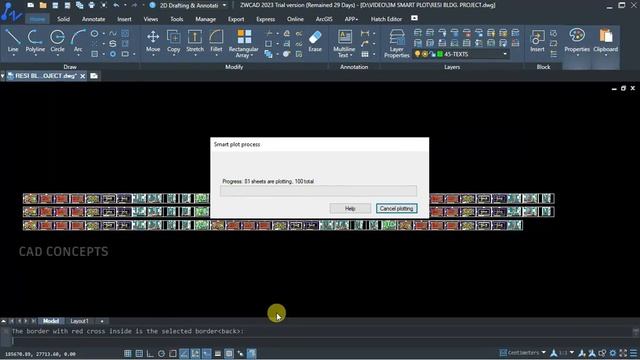Click the Cancel plotting button
Image resolution: width=640 pixels, height=360 pixels.
(x=397, y=209)
